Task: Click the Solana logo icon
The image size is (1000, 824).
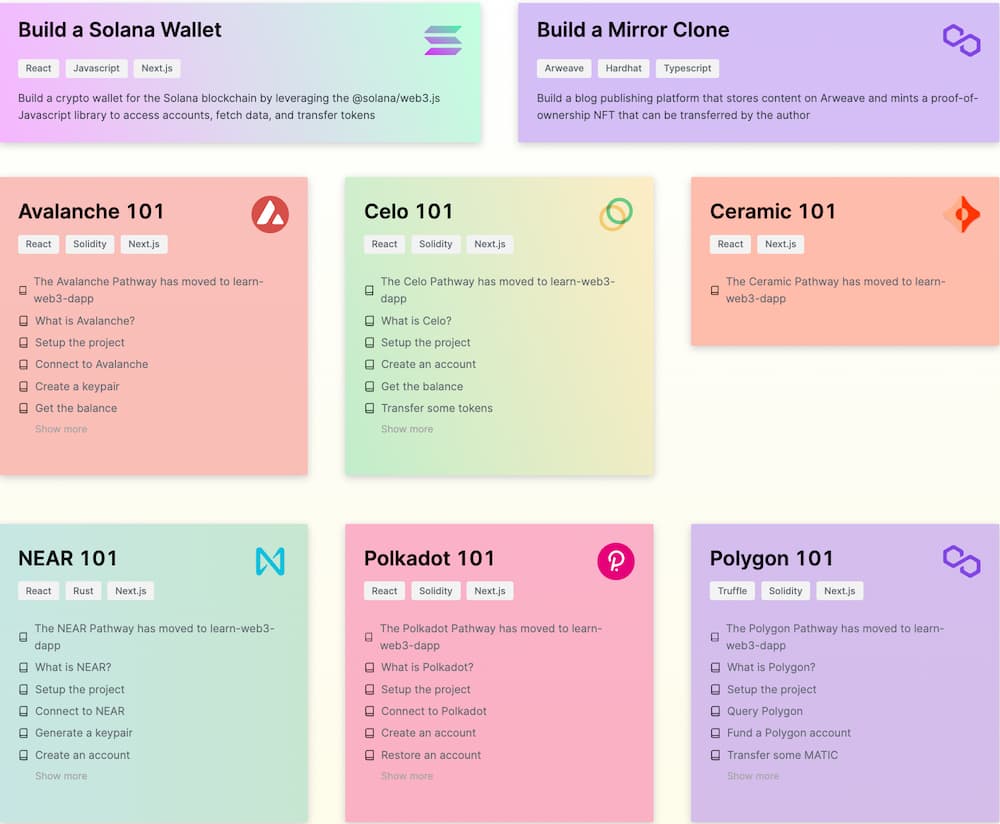Action: pos(443,40)
